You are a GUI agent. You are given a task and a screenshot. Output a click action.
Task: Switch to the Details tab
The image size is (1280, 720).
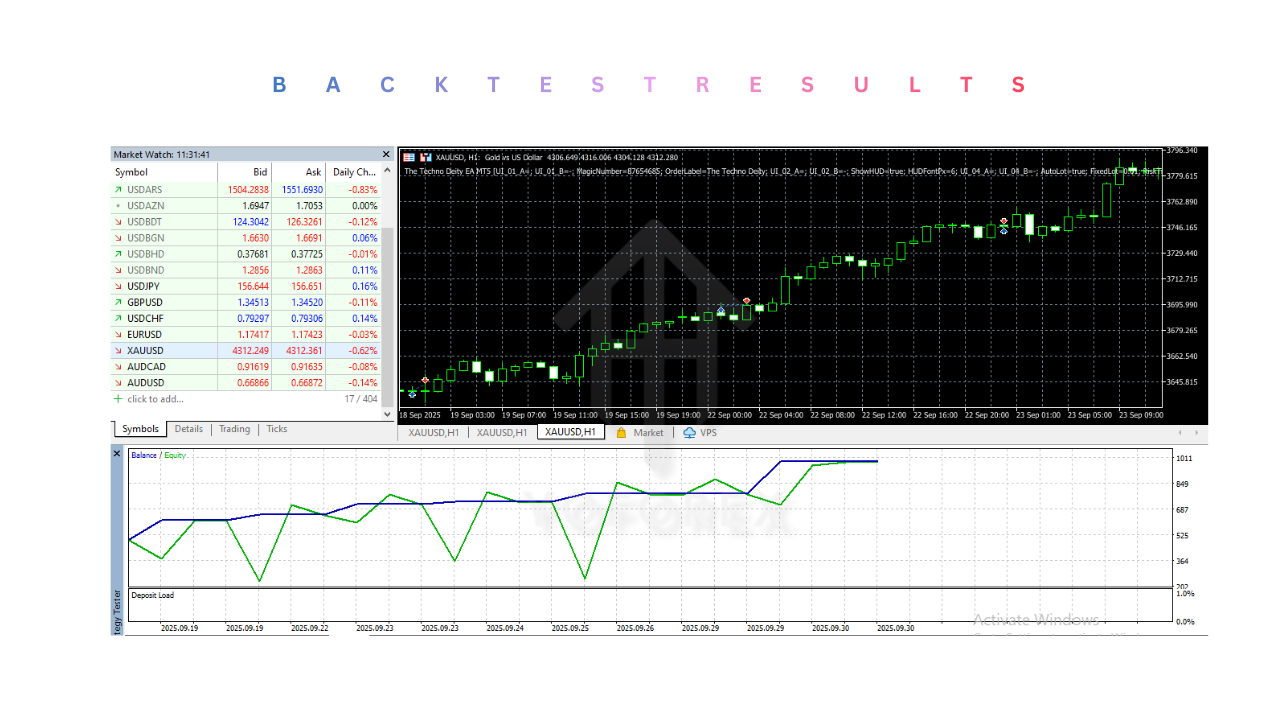click(x=188, y=429)
